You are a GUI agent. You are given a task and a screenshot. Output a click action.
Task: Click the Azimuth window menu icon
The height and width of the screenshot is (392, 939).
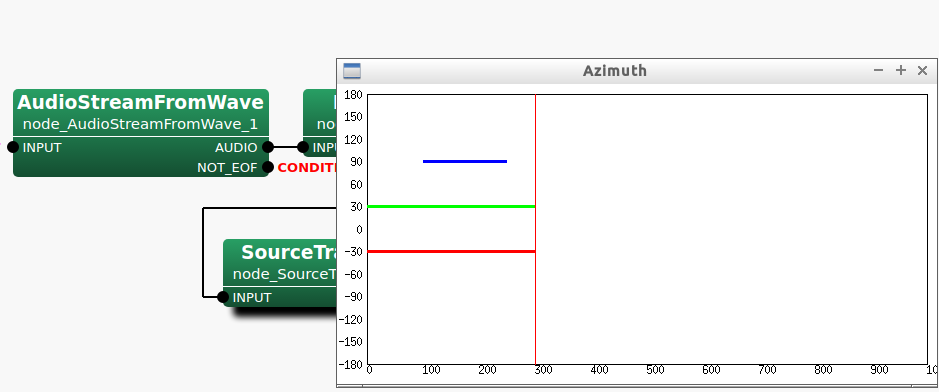pos(352,71)
